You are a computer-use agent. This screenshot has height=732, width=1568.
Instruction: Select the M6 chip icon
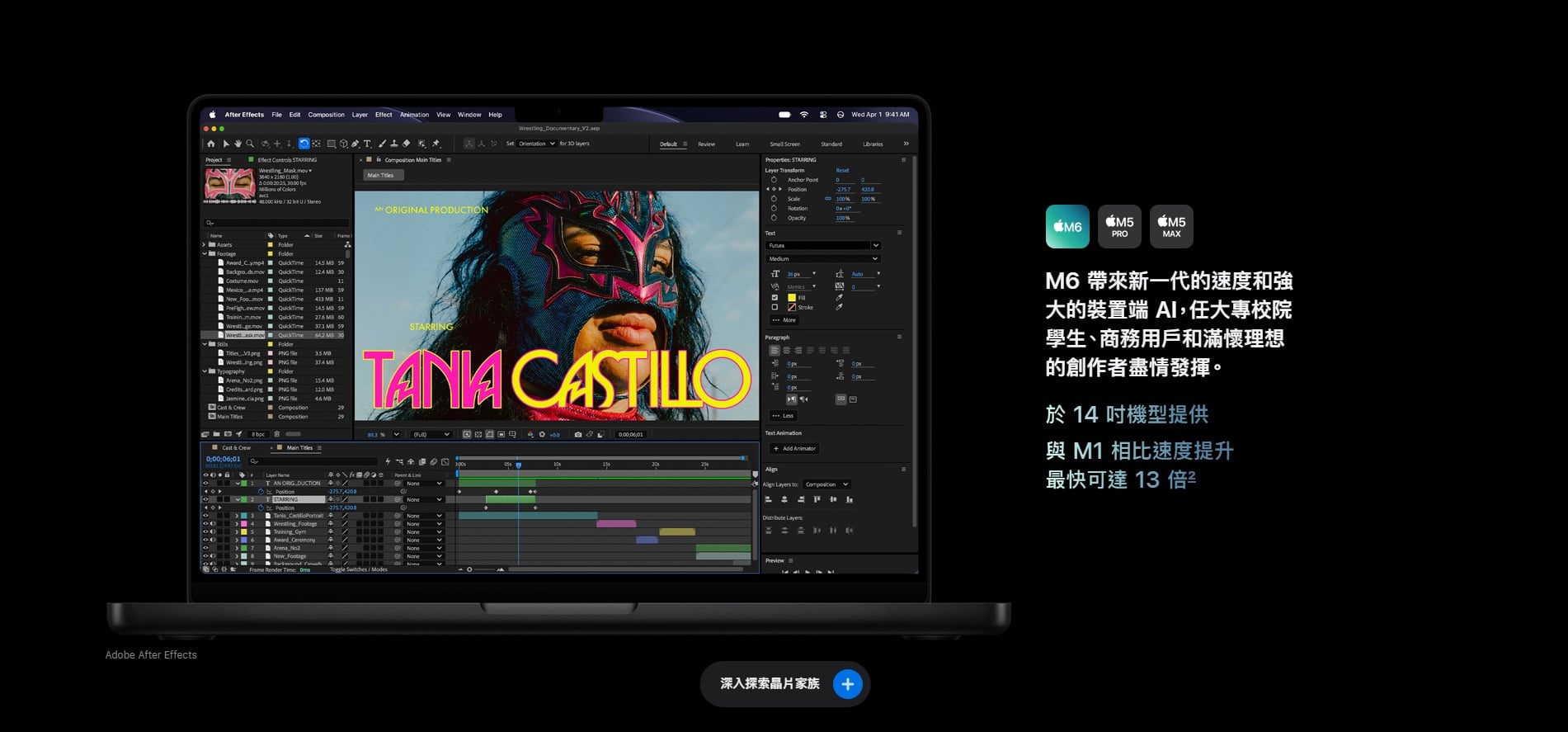(x=1067, y=226)
